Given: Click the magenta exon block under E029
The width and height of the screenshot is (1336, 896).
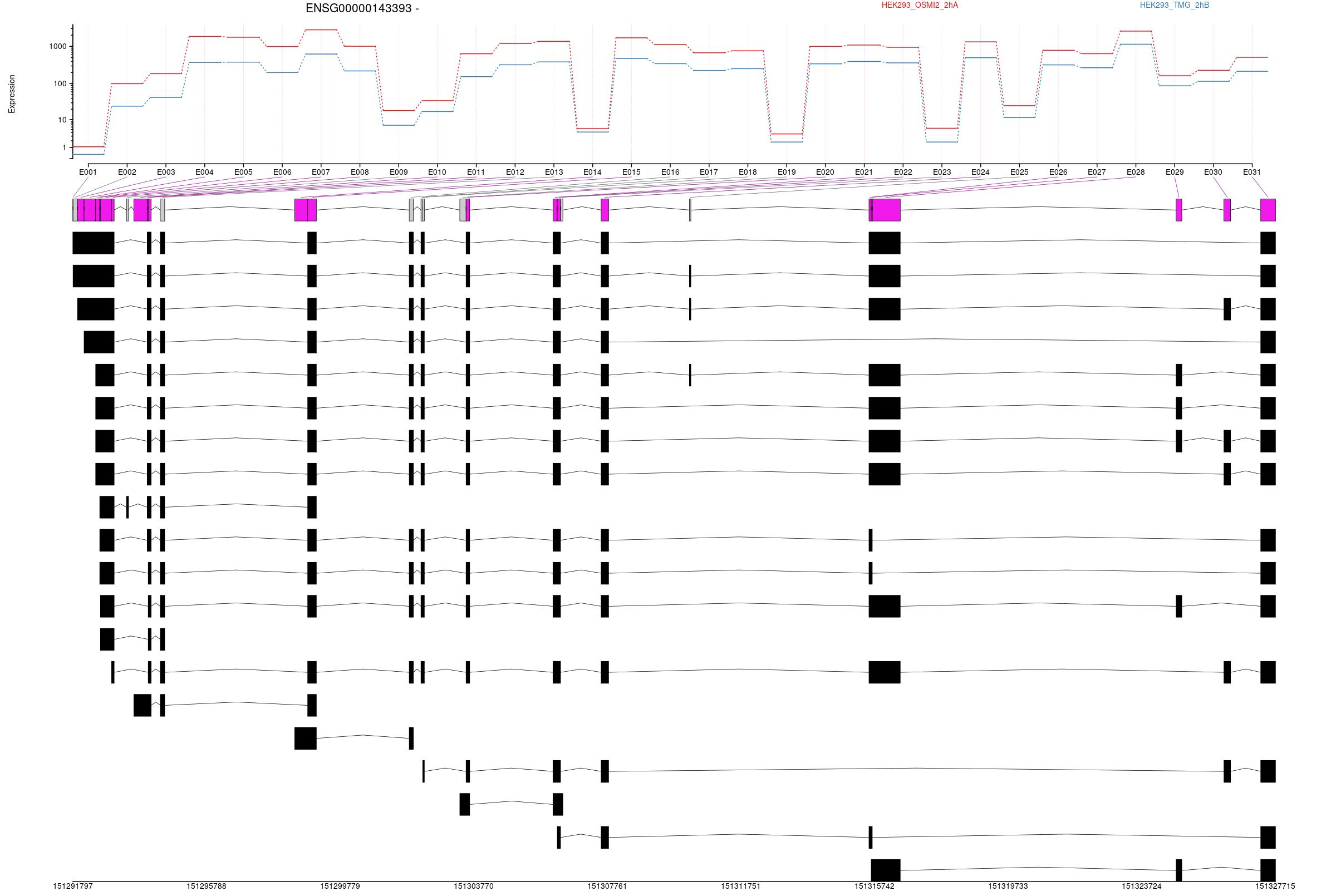Looking at the screenshot, I should click(x=1179, y=210).
